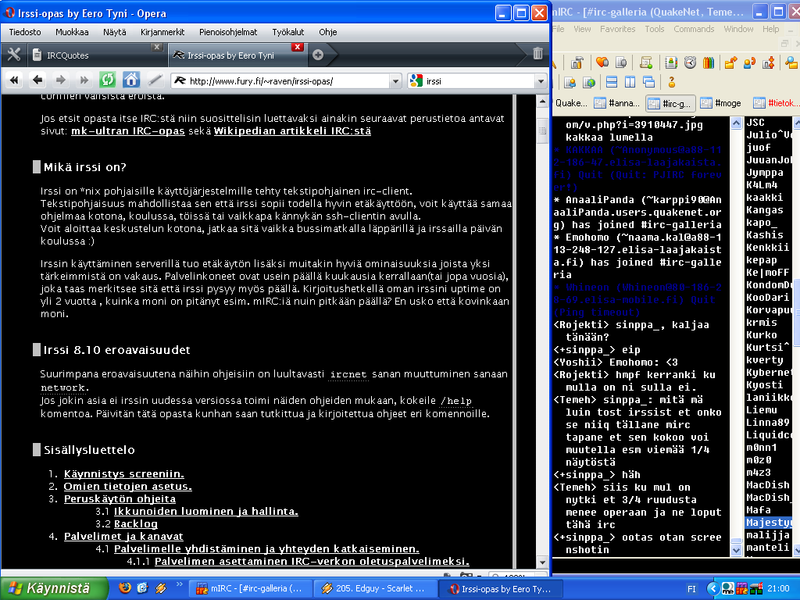Open mIRC options toolbar icon
This screenshot has width=800, height=600.
[x=577, y=63]
